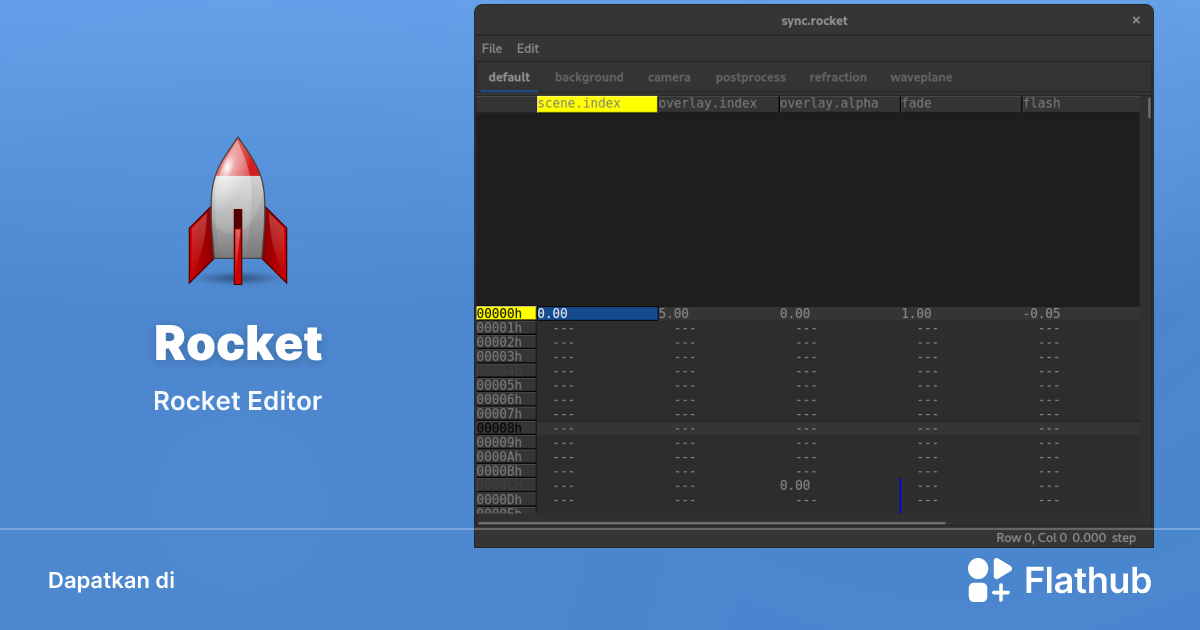Select row 00008h in the tracker
The image size is (1200, 630).
coord(506,427)
